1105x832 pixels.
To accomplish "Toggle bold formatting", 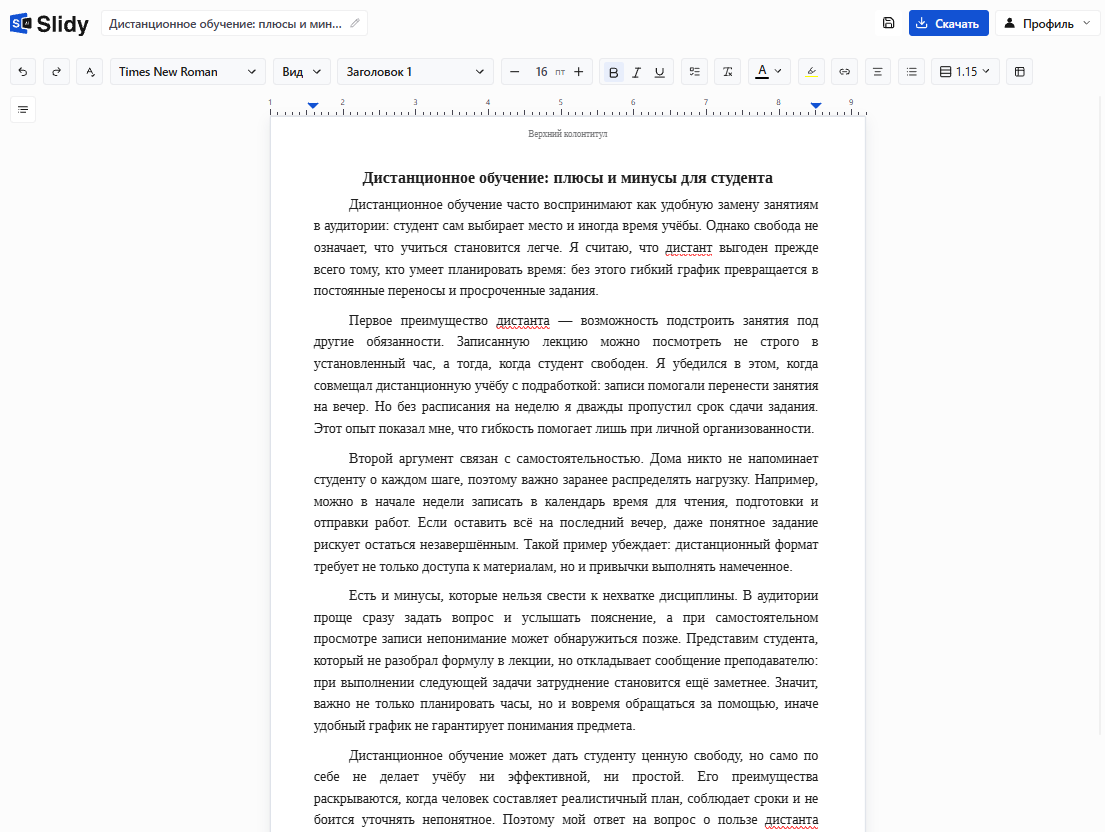I will coord(613,72).
